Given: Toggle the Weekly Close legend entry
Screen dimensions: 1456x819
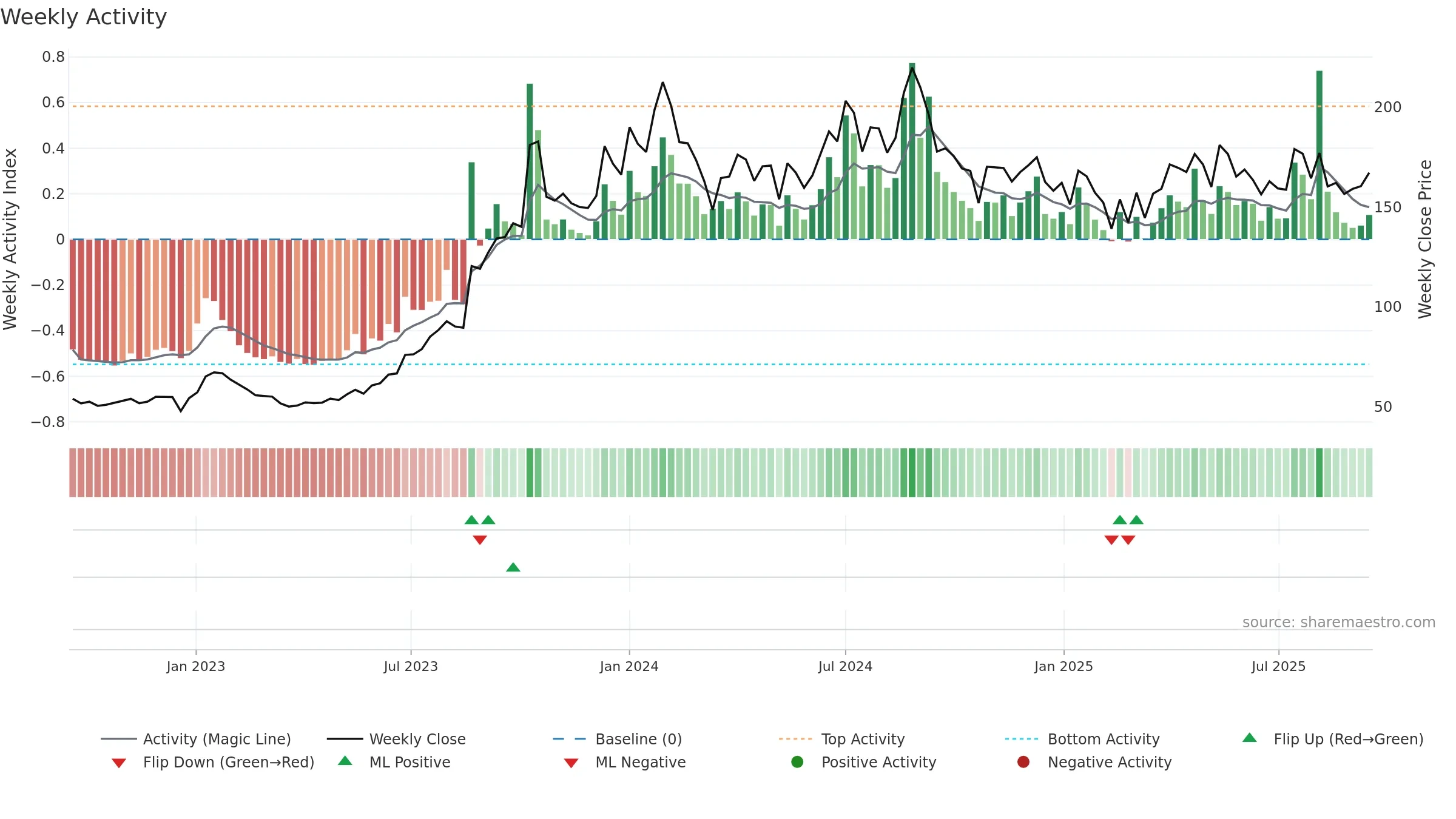Looking at the screenshot, I should (396, 739).
